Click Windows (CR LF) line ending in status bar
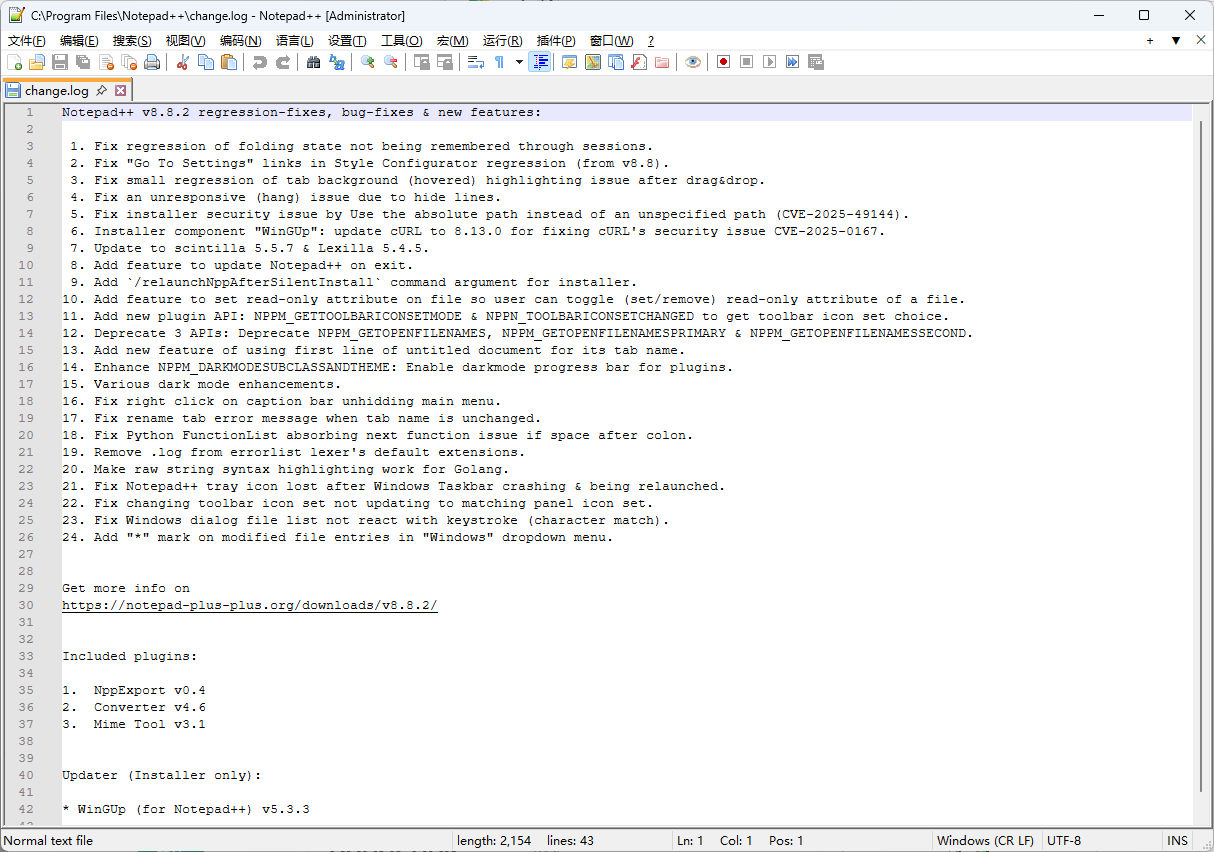The height and width of the screenshot is (852, 1214). (x=984, y=841)
